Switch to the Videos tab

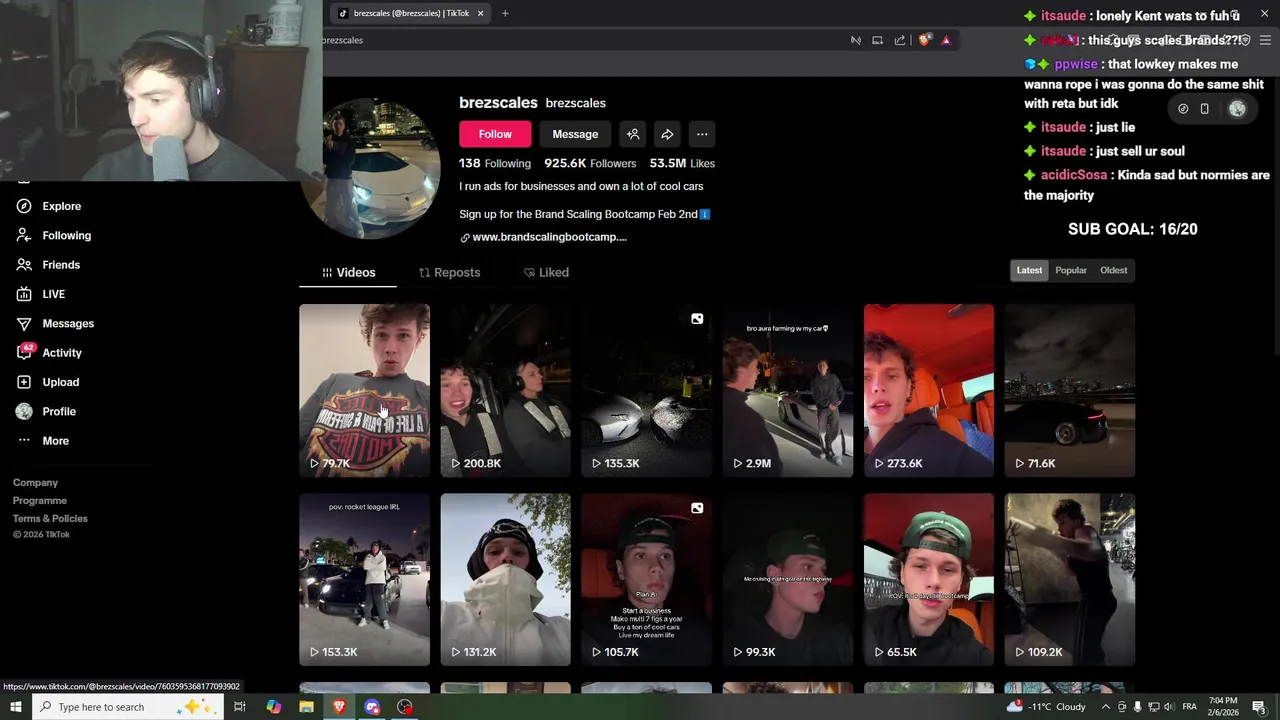click(348, 272)
